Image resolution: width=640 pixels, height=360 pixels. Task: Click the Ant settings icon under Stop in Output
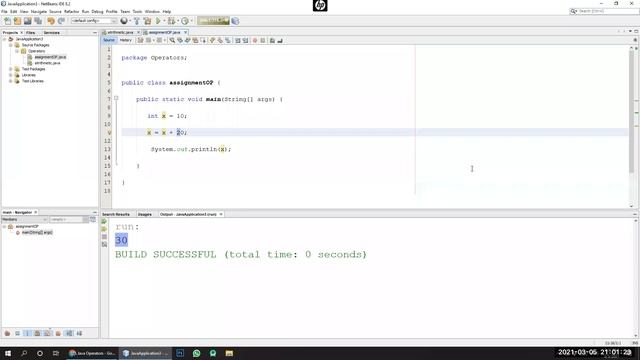(104, 244)
